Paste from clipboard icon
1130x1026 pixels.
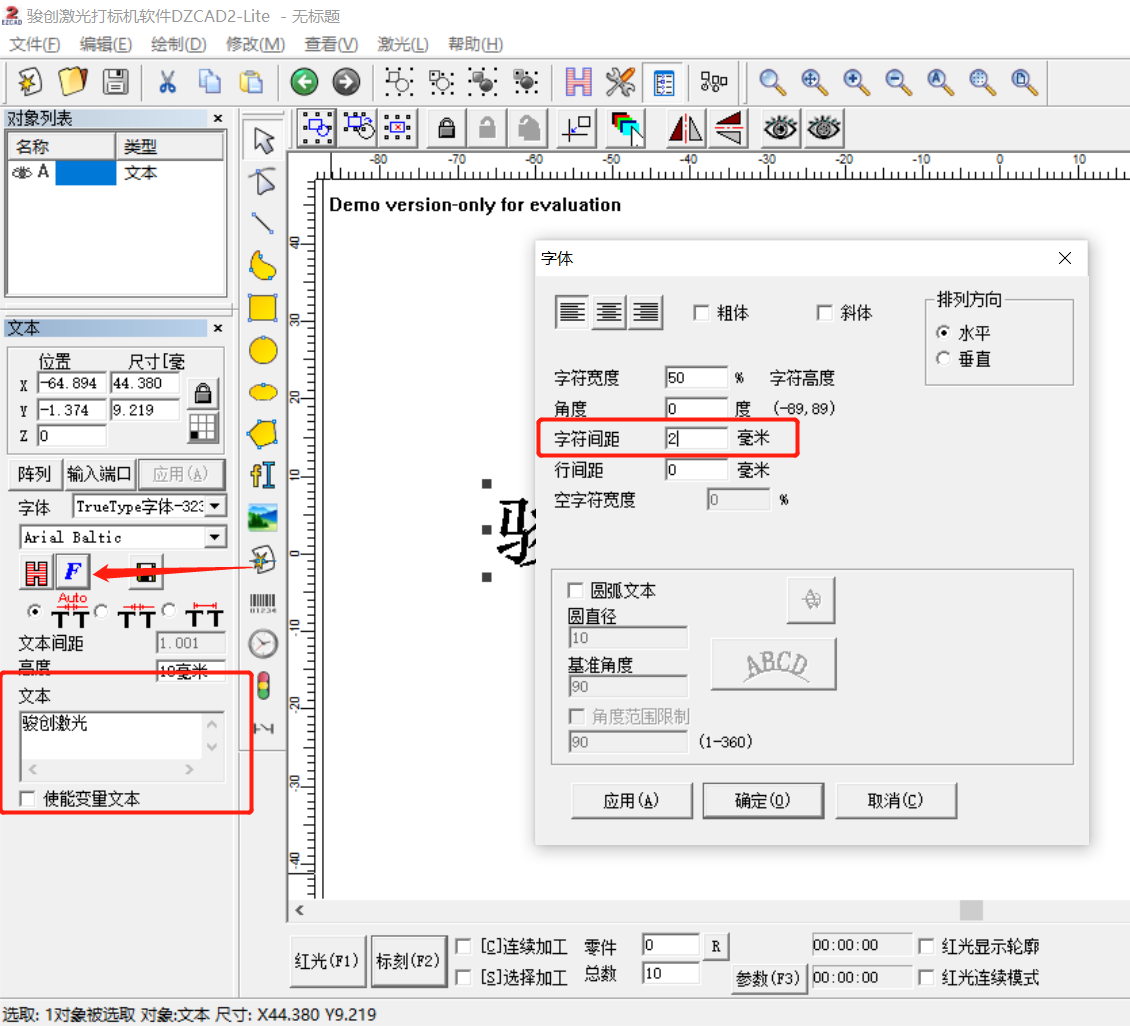252,81
